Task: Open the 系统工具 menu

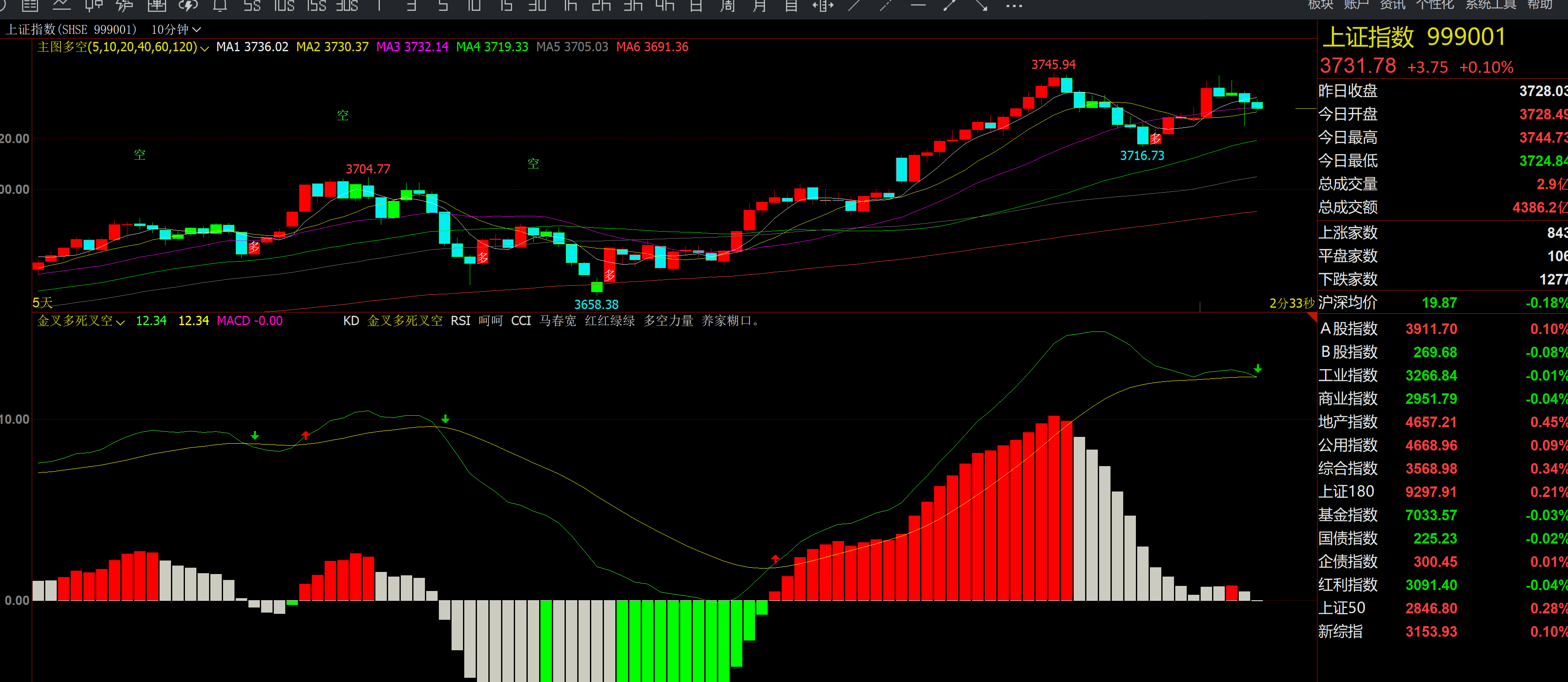Action: [x=1491, y=5]
